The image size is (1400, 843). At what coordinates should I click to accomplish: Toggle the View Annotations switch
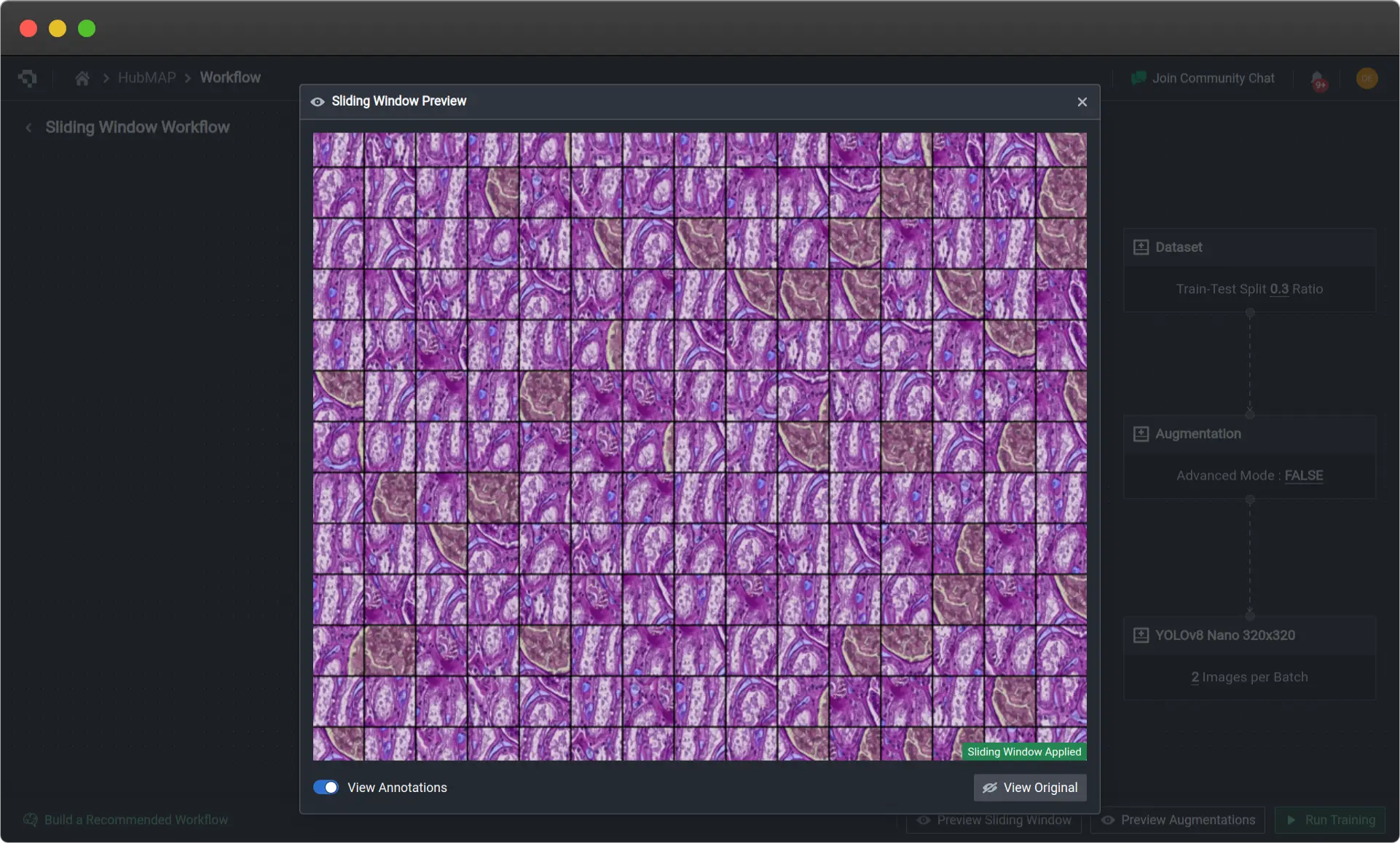(326, 787)
